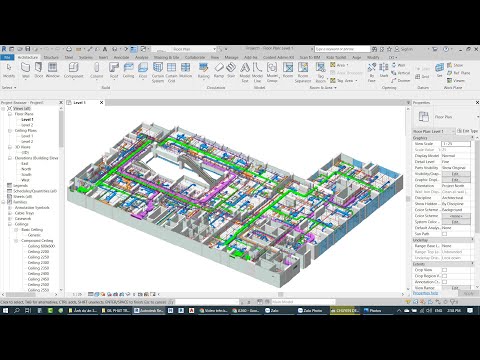Screen dimensions: 480x360
Task: Select the Floor tool
Action: click(143, 71)
